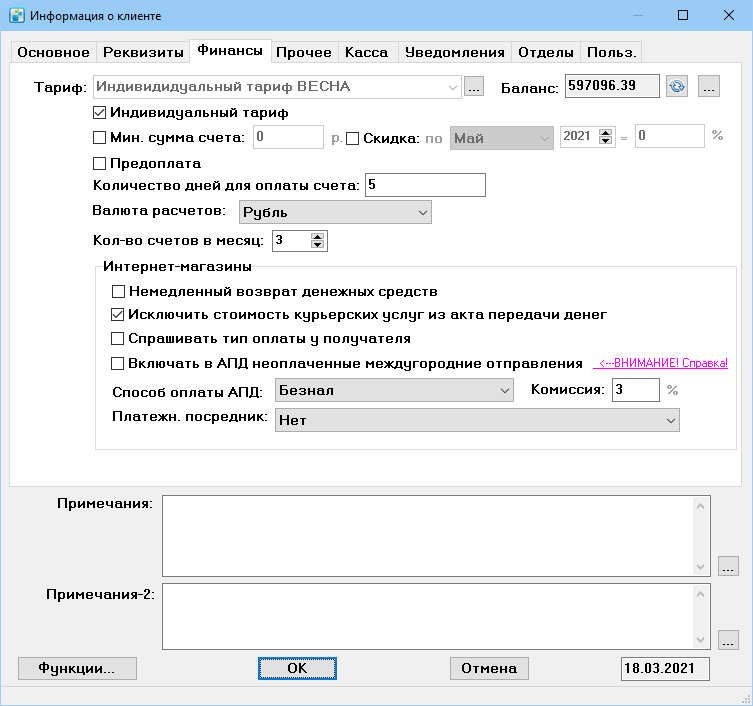This screenshot has height=706, width=753.
Task: Open Примечания editor ellipsis button
Action: point(728,566)
